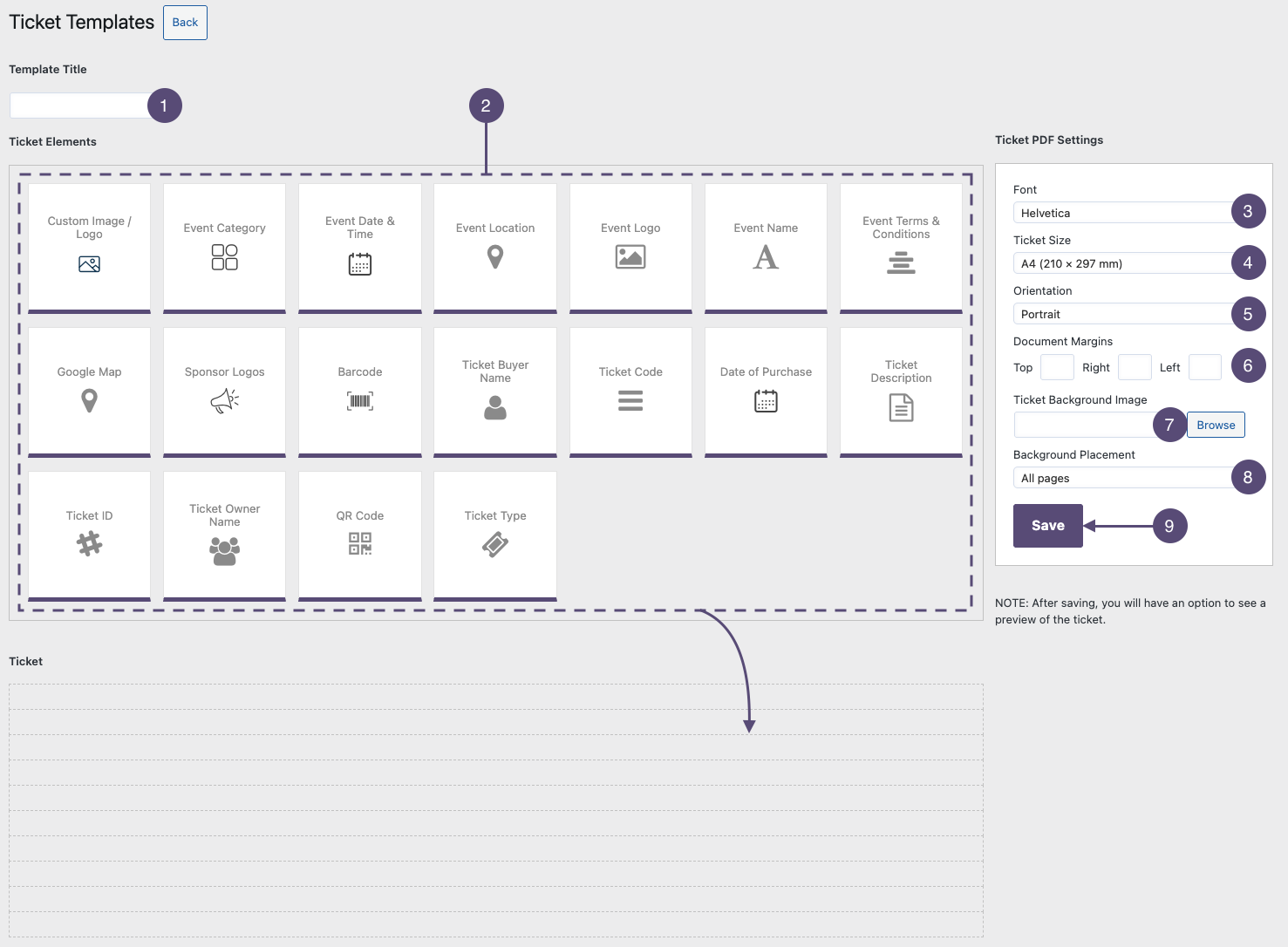Pick the Google Map pin icon
This screenshot has height=947, width=1288.
pyautogui.click(x=89, y=401)
